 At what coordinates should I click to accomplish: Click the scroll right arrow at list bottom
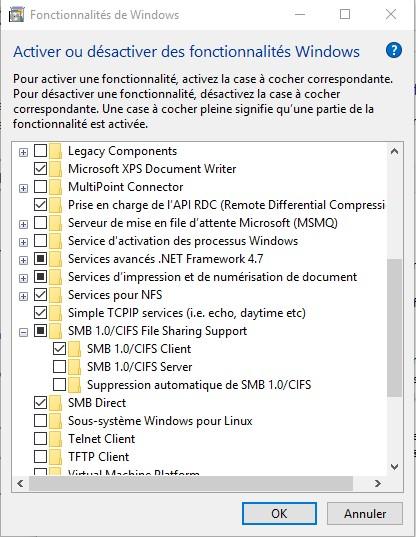pyautogui.click(x=378, y=483)
